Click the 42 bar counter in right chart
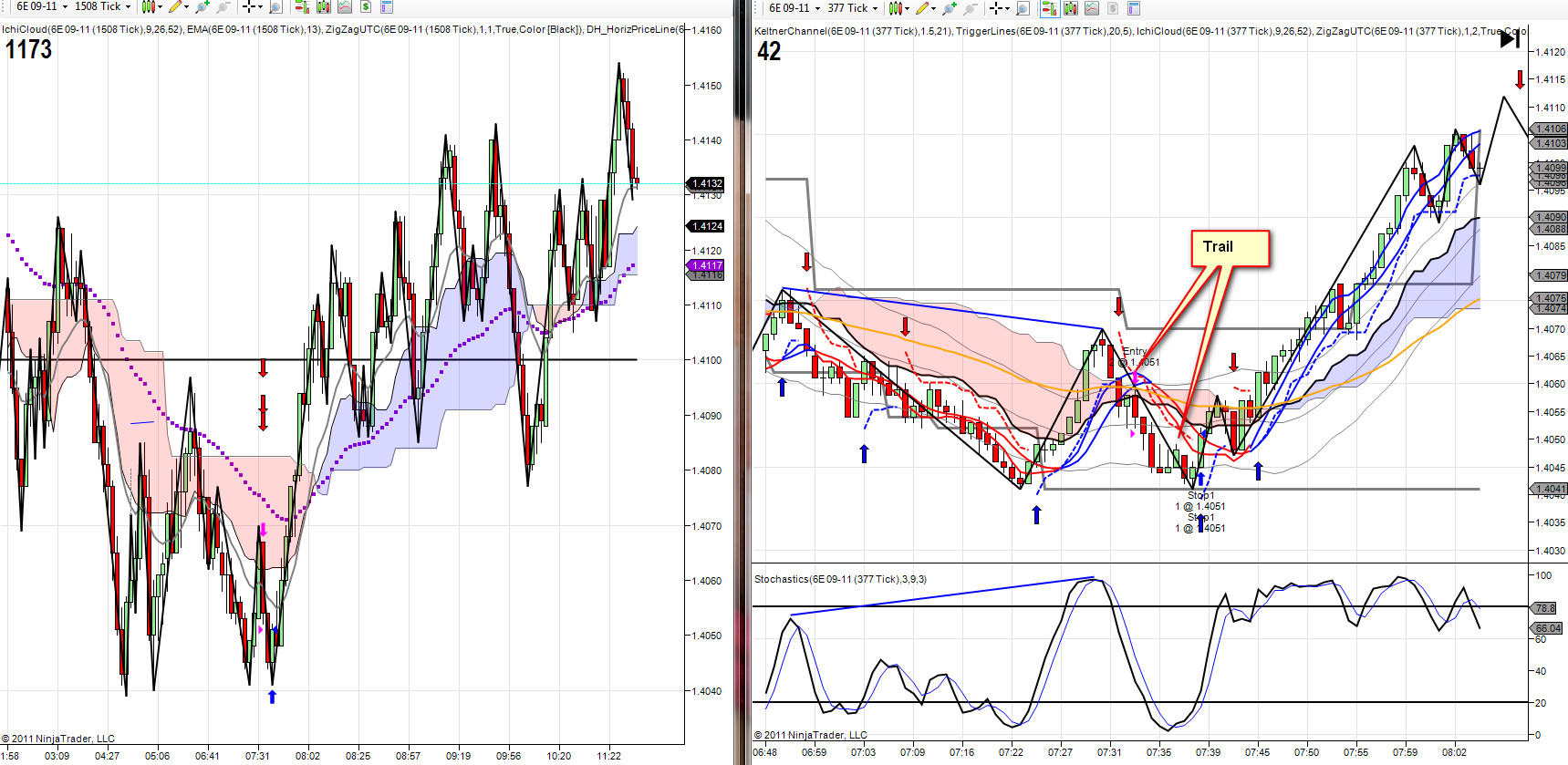The height and width of the screenshot is (765, 1568). 769,52
